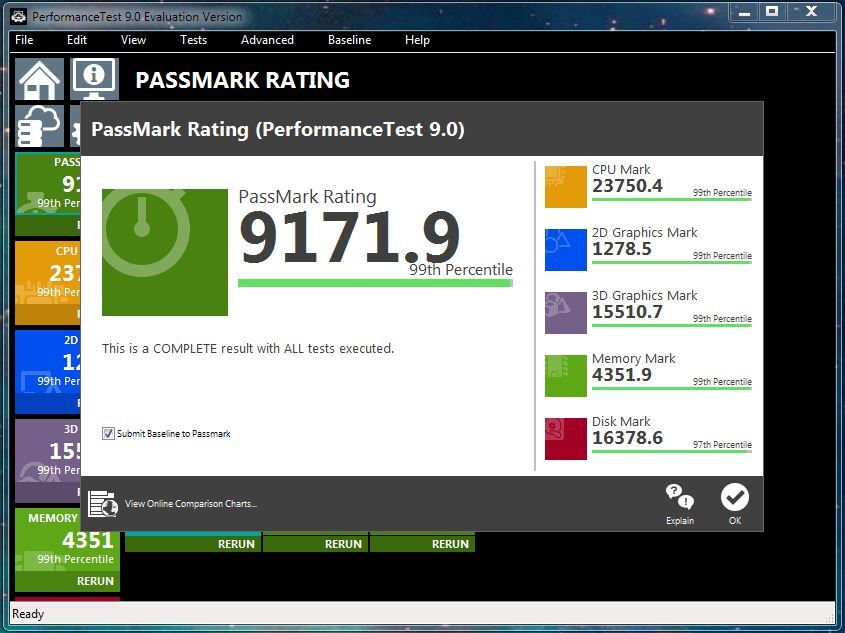The image size is (845, 633).
Task: Open the Tests menu
Action: coord(193,40)
